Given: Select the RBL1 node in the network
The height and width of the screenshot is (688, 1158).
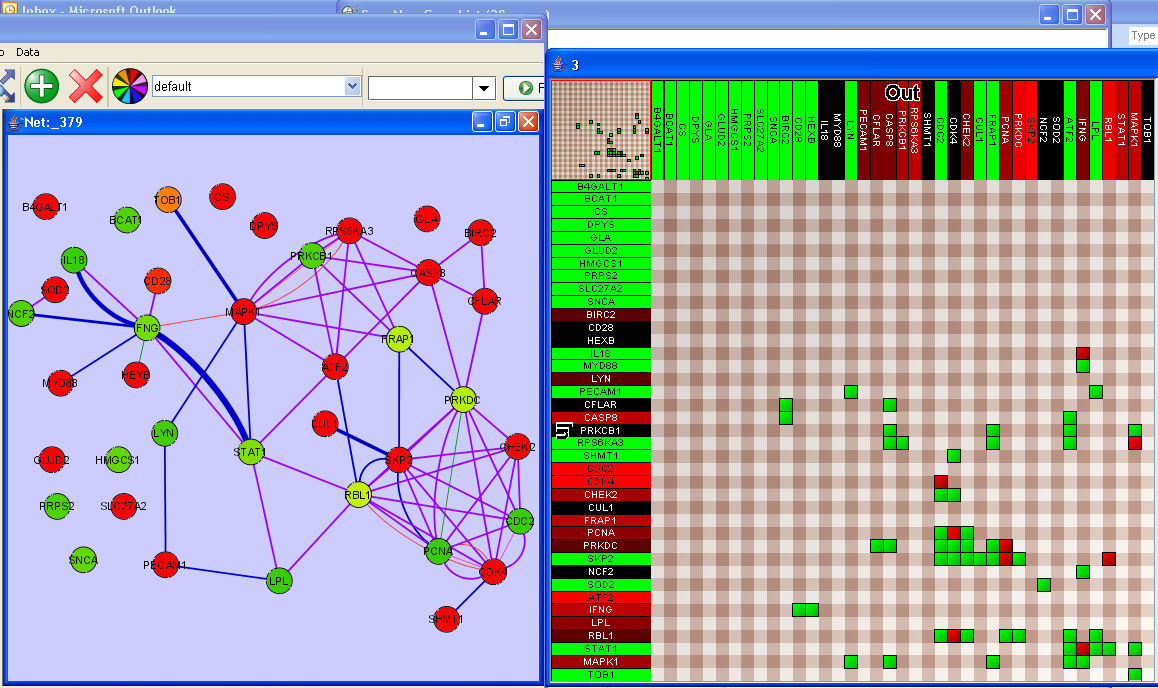Looking at the screenshot, I should point(358,494).
